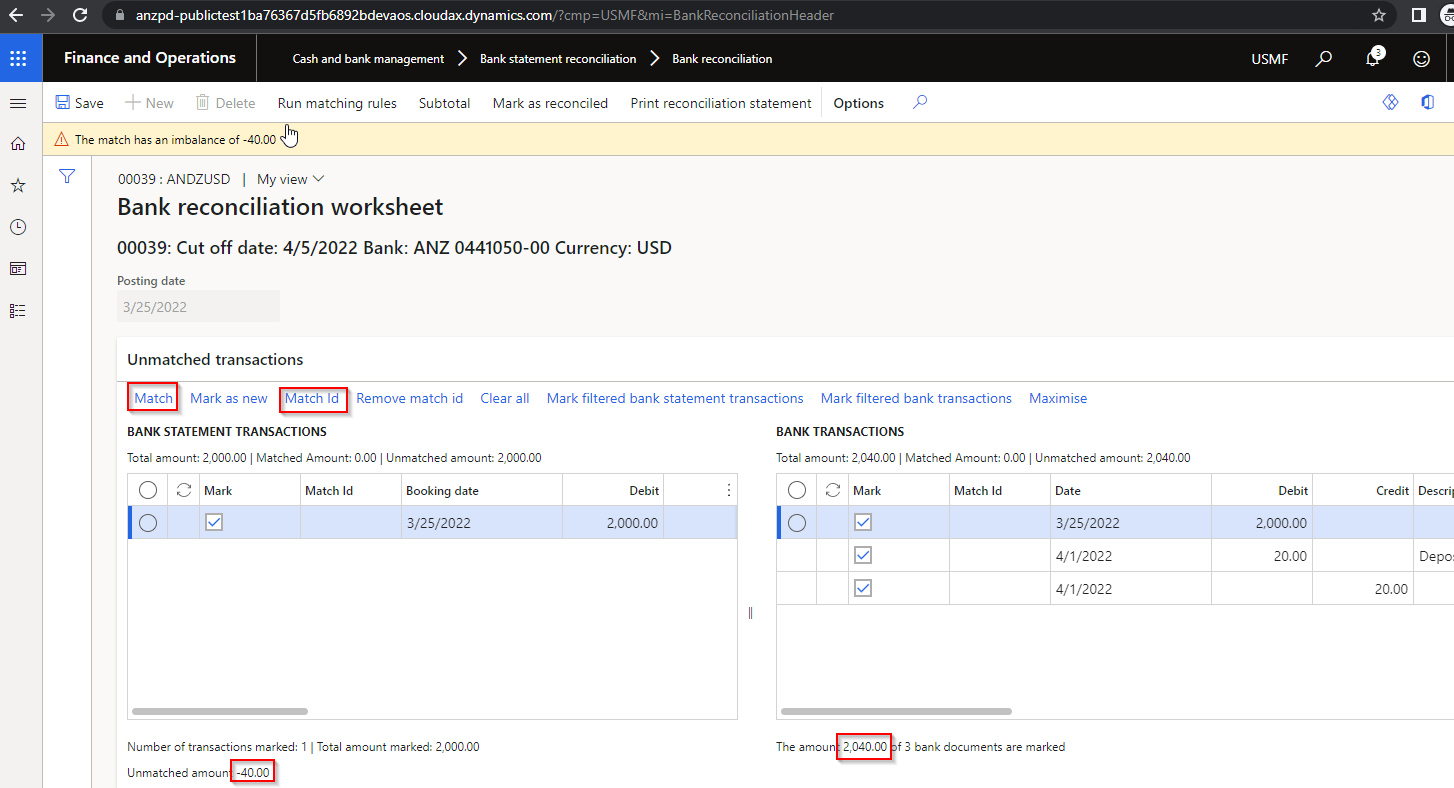Uncheck Mark on bank statement 3/25/2022 row
The width and height of the screenshot is (1454, 788).
tap(214, 522)
